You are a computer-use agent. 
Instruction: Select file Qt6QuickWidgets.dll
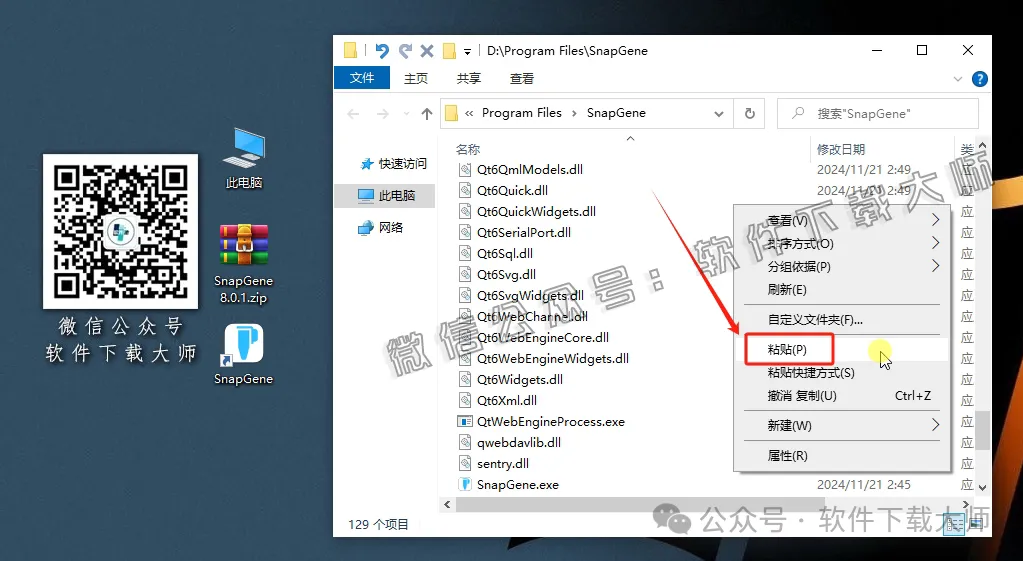(x=536, y=211)
